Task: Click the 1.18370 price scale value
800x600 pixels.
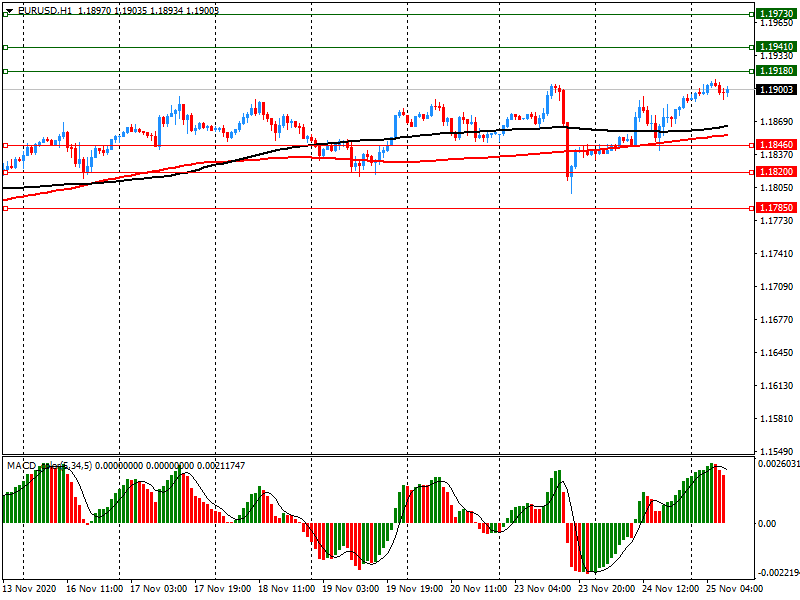Action: [777, 155]
